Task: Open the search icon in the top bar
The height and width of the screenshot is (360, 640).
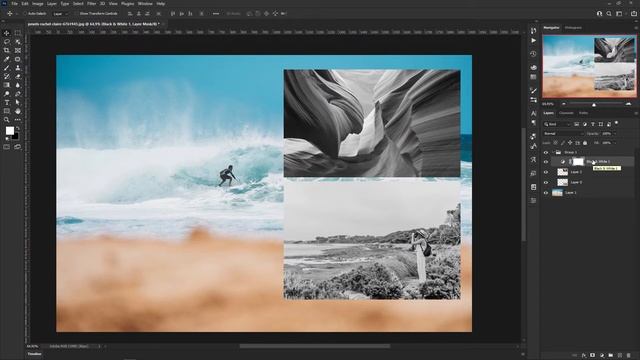Action: (609, 13)
